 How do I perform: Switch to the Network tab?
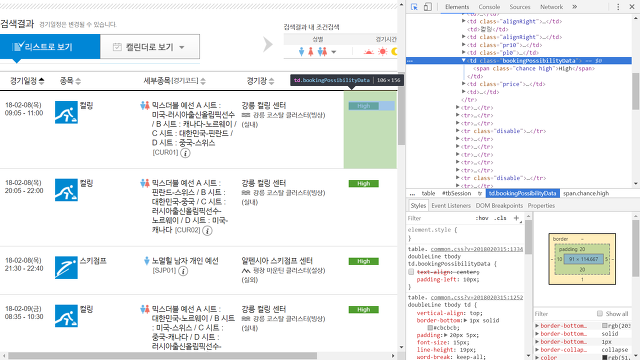tap(551, 7)
